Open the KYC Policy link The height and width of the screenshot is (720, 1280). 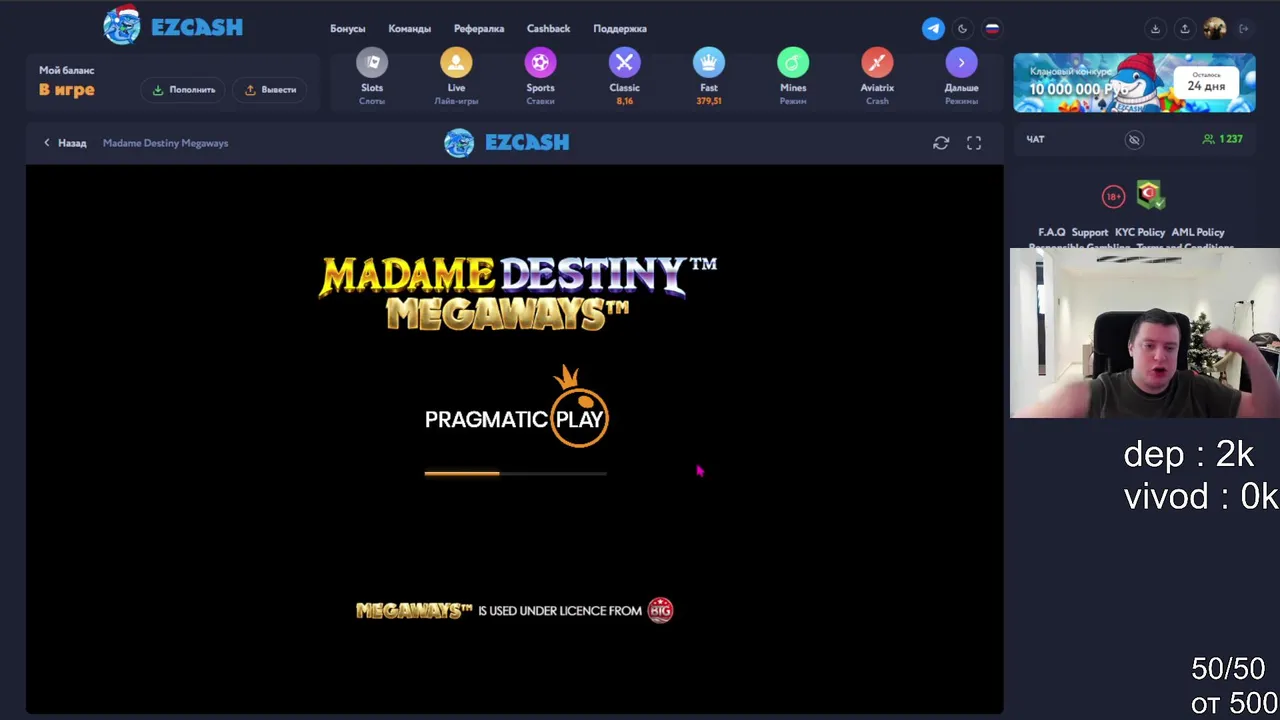[1140, 232]
